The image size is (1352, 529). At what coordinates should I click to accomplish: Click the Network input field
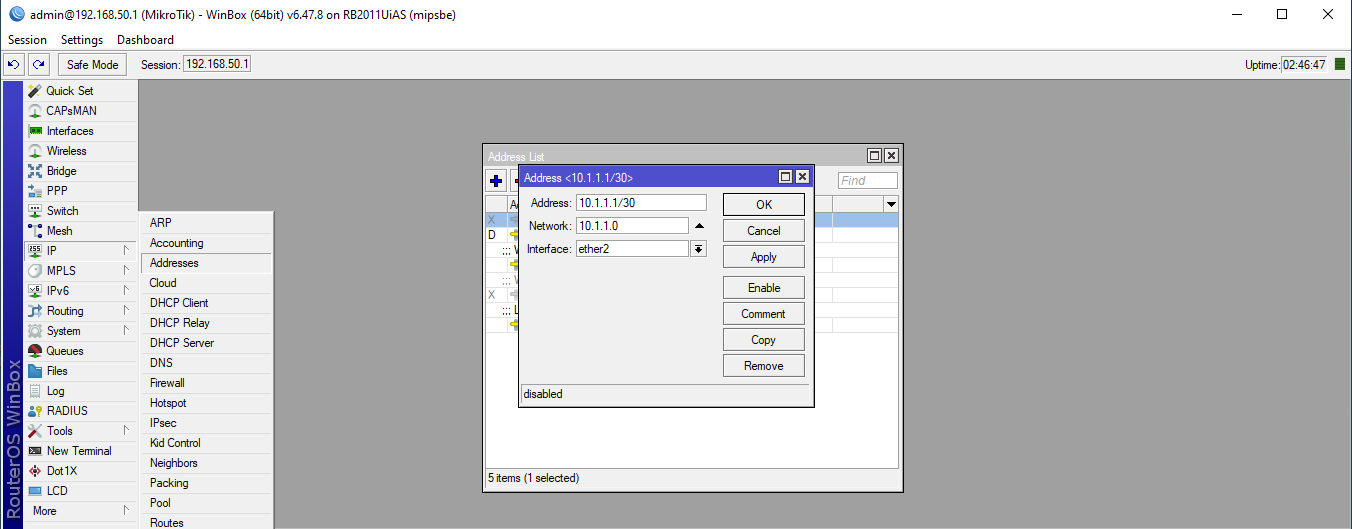pyautogui.click(x=632, y=226)
